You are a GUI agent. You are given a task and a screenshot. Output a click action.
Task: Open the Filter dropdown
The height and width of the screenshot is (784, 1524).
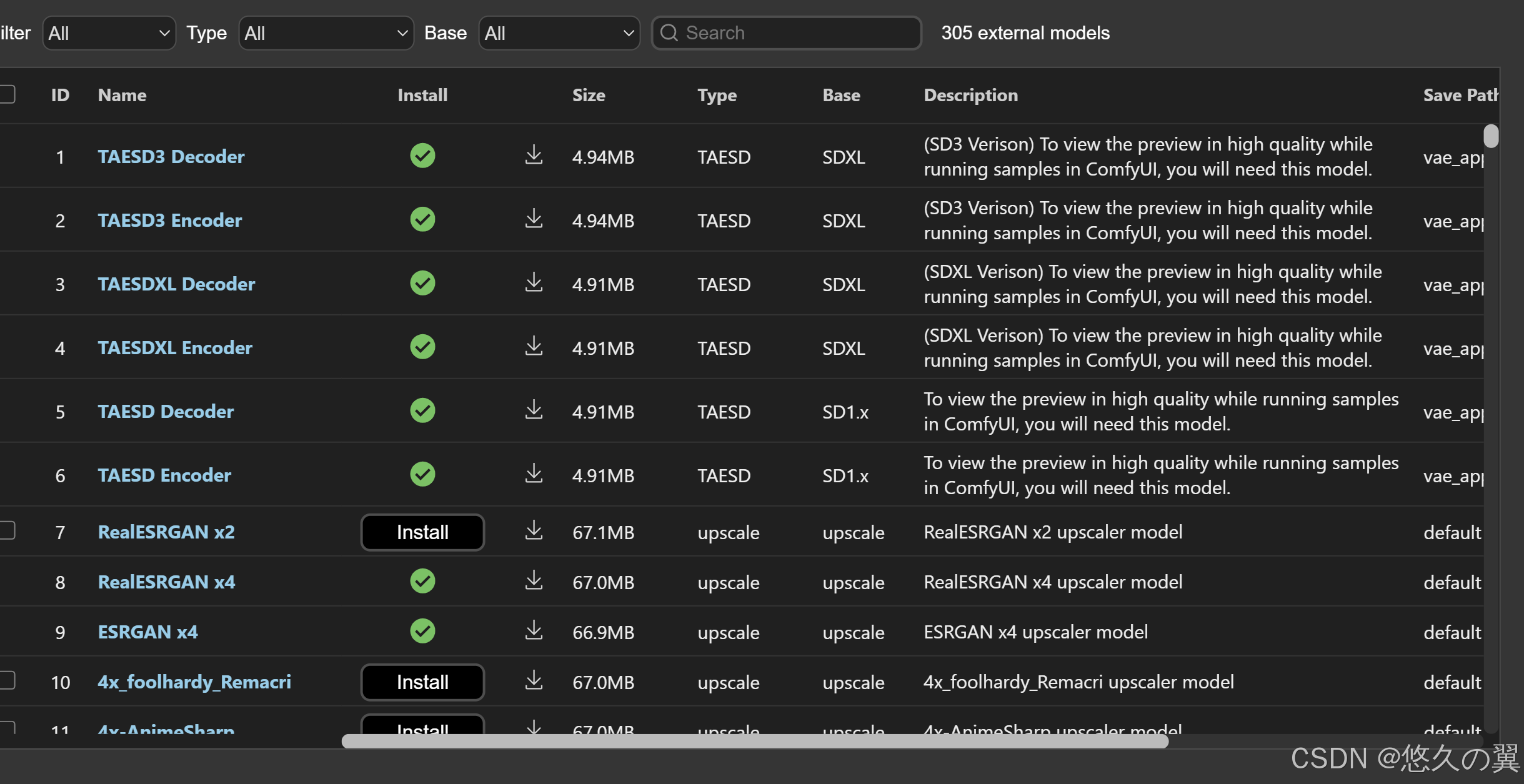(109, 33)
